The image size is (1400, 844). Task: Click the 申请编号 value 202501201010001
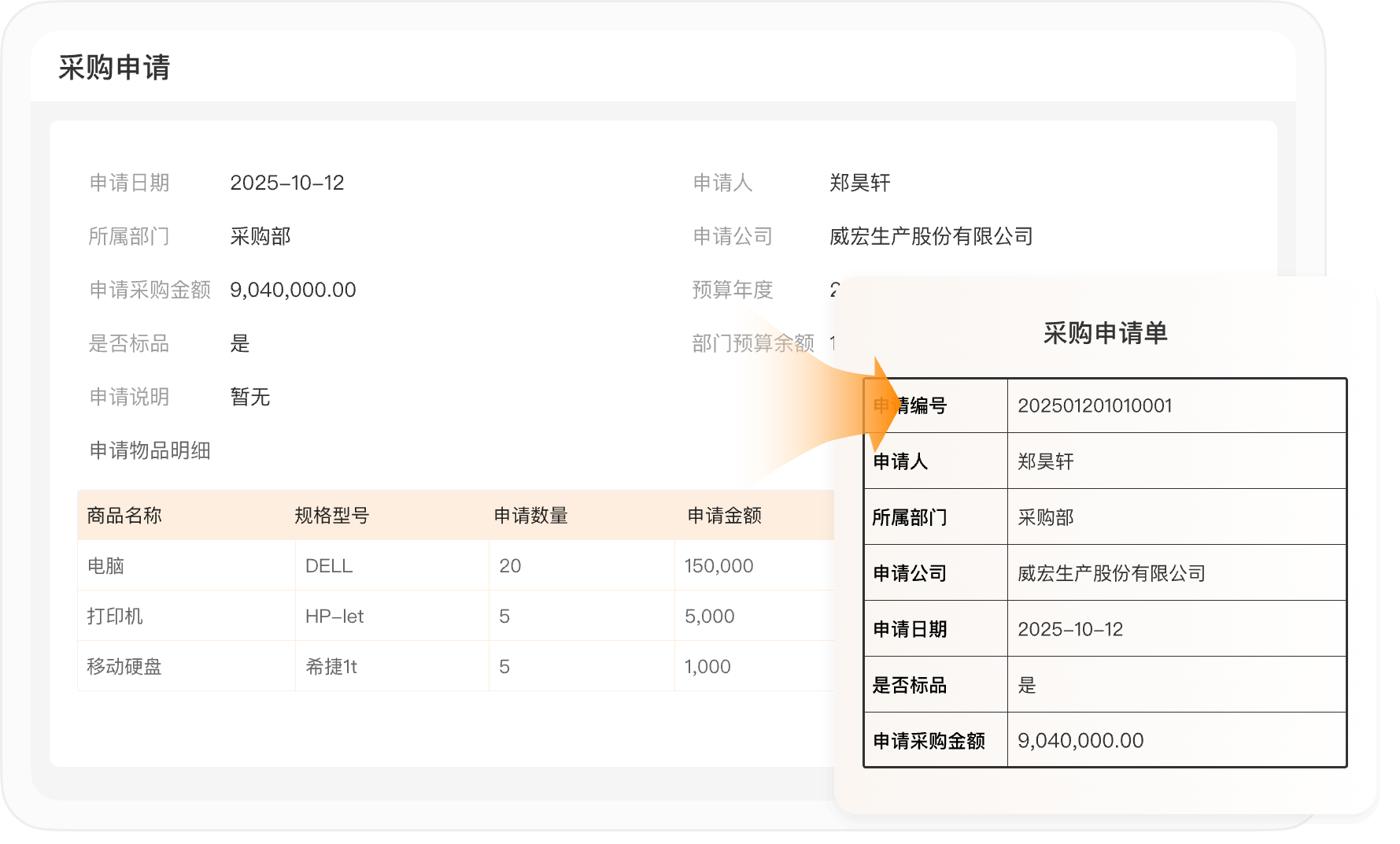pos(1095,405)
